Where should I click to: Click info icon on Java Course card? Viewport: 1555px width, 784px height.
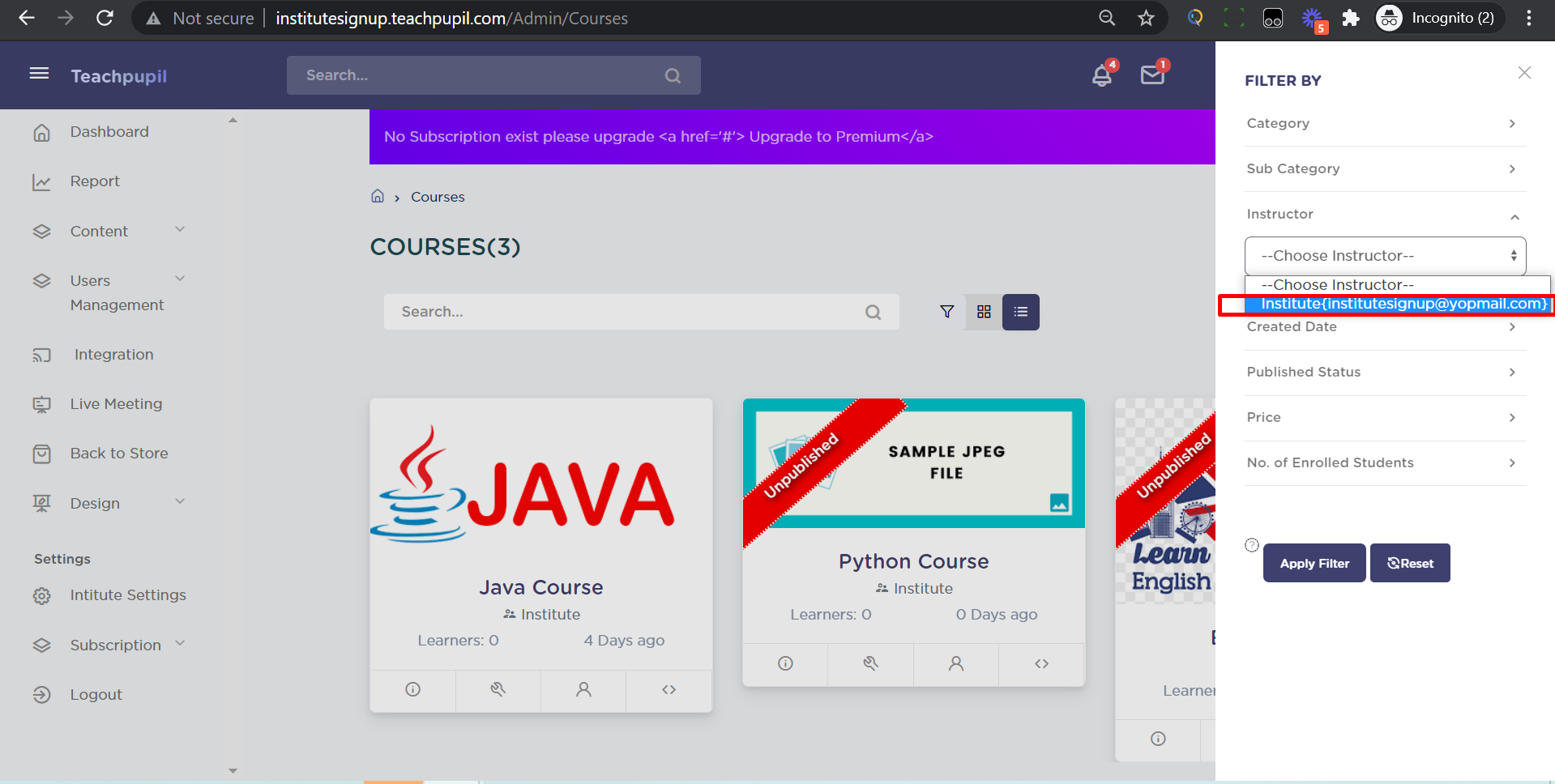point(412,689)
